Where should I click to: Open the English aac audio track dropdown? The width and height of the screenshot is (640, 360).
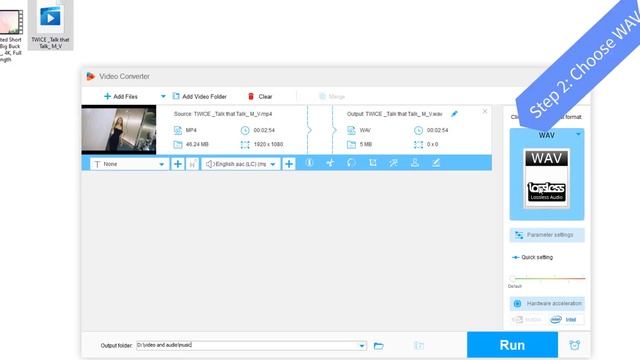241,164
